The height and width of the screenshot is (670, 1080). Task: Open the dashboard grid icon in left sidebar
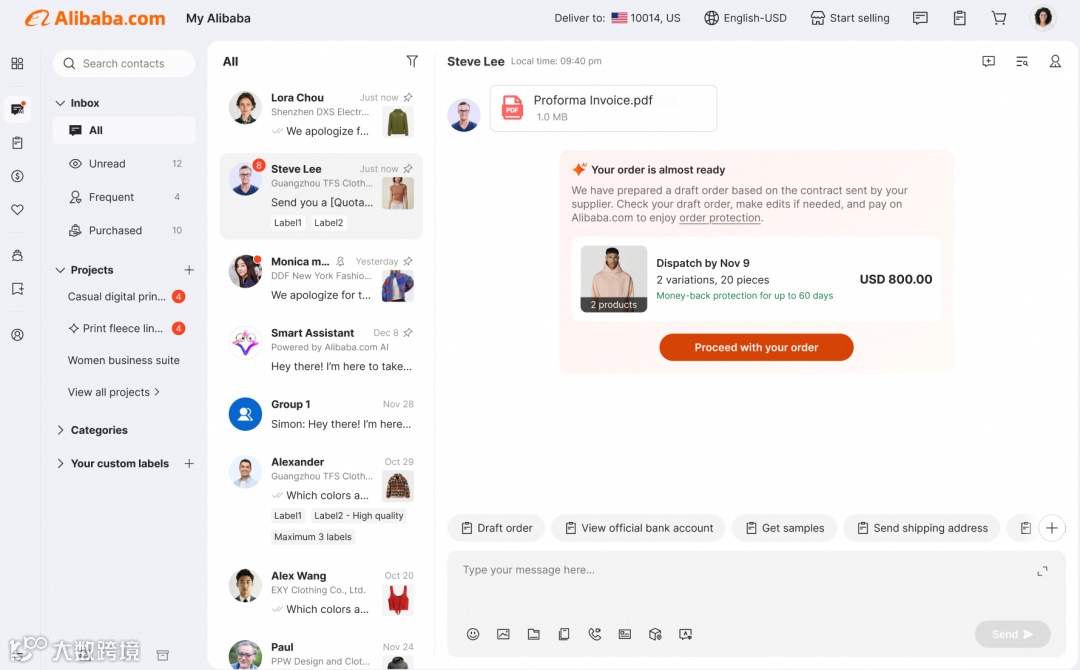[x=17, y=63]
